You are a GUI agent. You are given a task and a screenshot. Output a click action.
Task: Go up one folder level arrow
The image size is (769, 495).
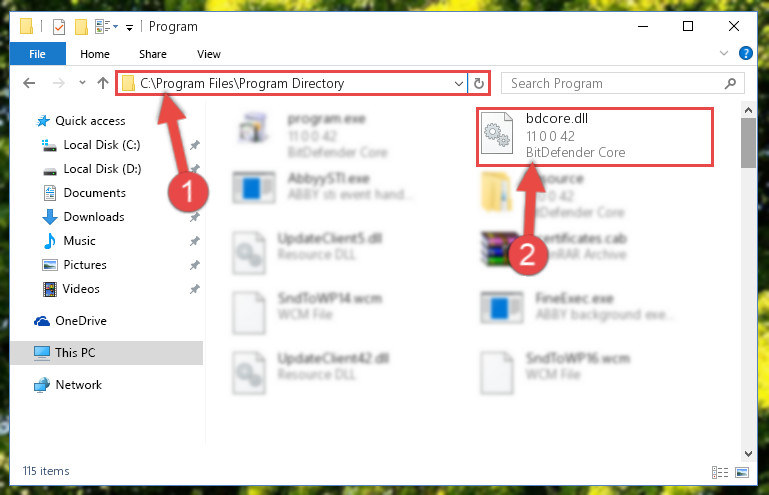103,83
